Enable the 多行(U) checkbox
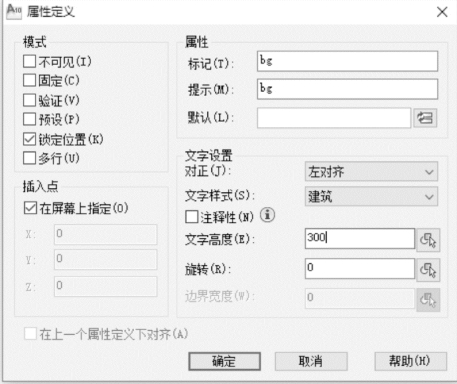This screenshot has width=457, height=384. pyautogui.click(x=29, y=158)
